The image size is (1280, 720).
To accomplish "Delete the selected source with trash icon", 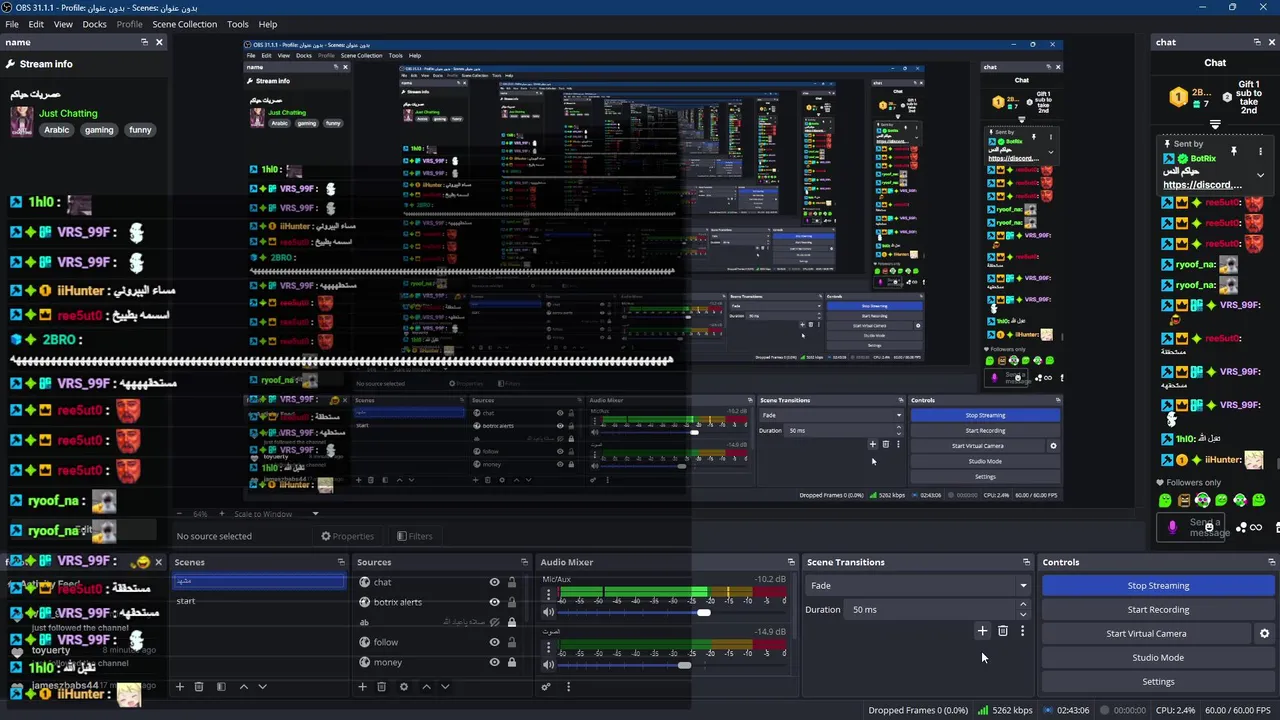I will click(x=381, y=687).
